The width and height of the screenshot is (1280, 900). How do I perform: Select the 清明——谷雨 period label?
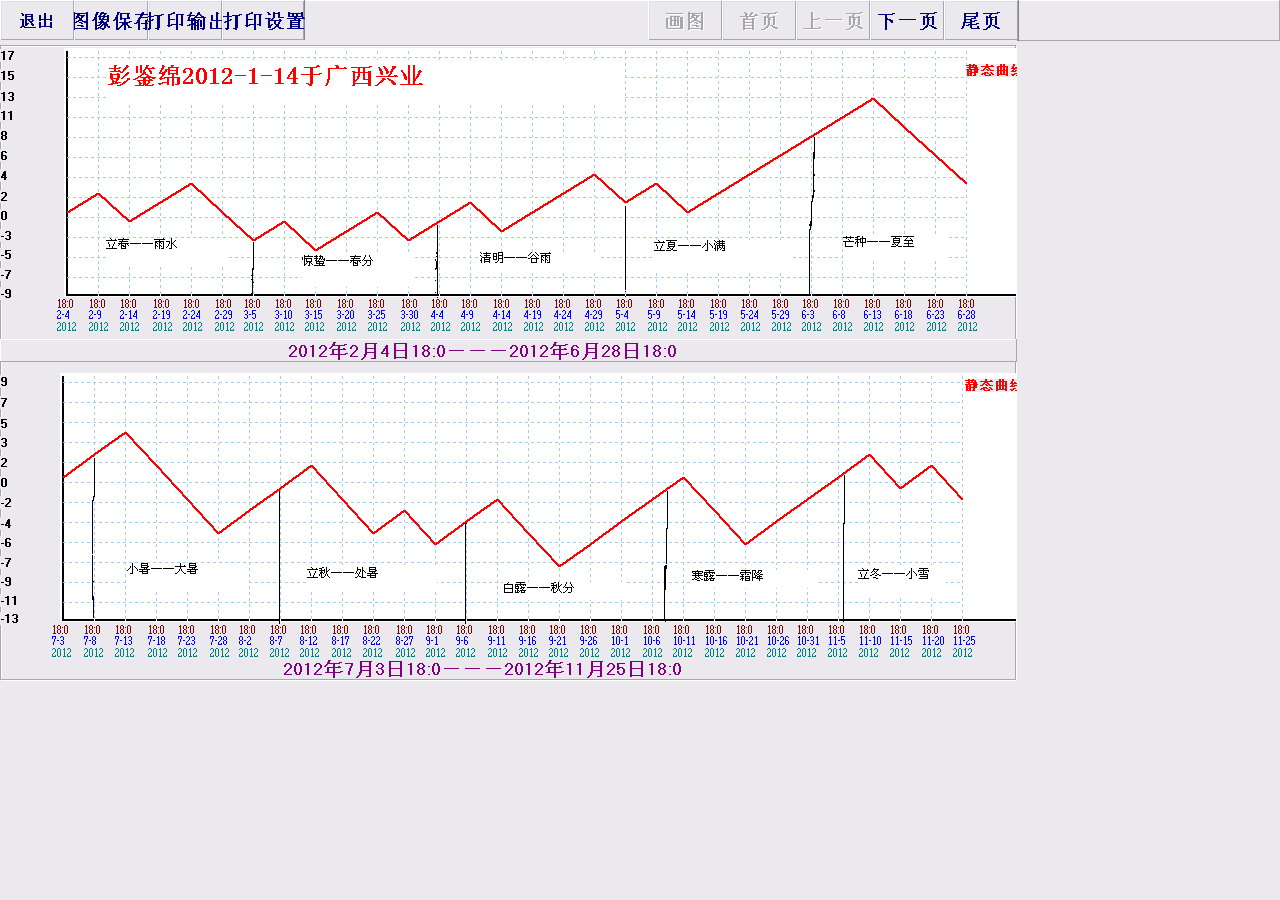tap(515, 258)
